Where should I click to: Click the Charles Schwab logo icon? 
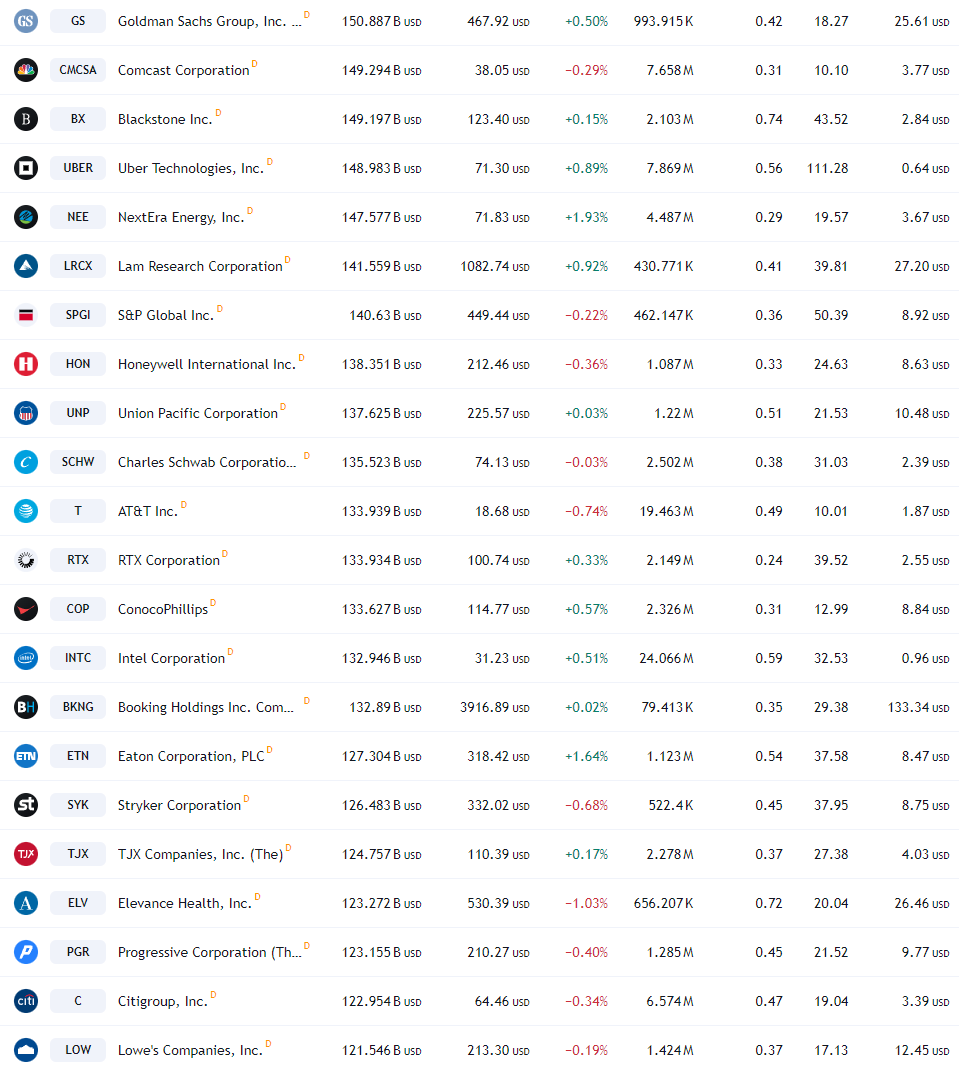click(26, 462)
